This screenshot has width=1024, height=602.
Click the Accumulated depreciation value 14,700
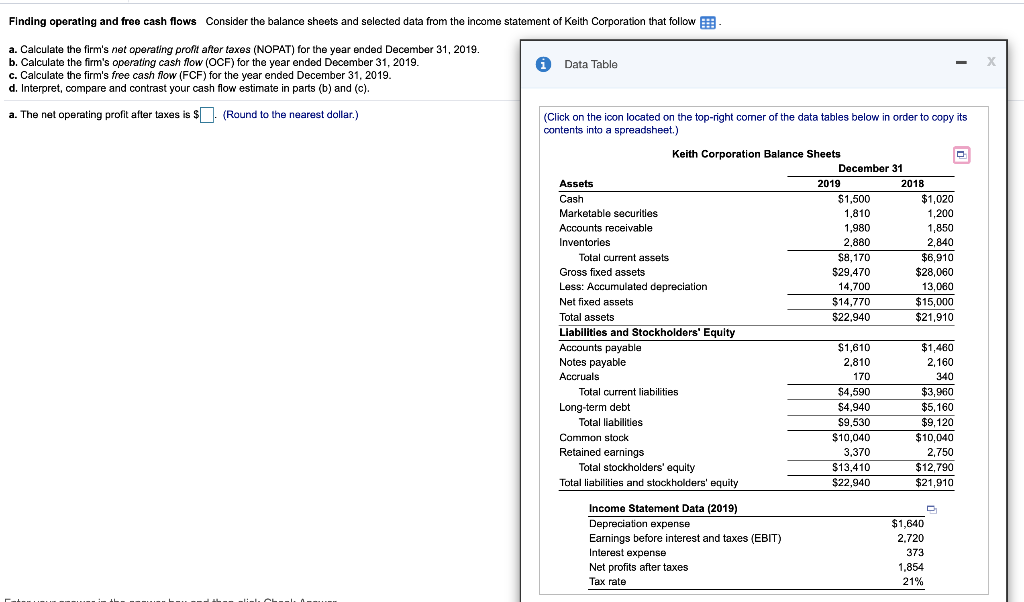click(854, 287)
